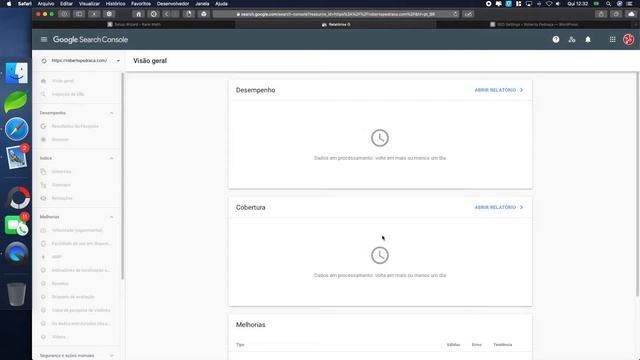Open the Apple menu
This screenshot has height=360, width=640.
pos(9,4)
